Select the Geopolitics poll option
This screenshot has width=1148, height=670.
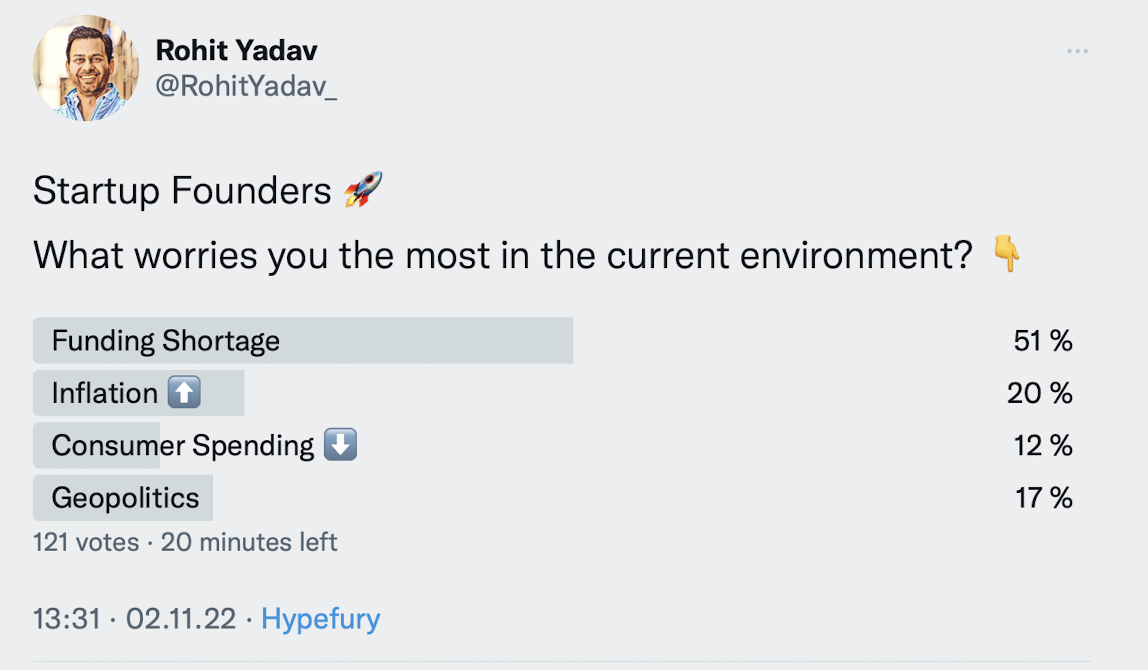pyautogui.click(x=125, y=497)
